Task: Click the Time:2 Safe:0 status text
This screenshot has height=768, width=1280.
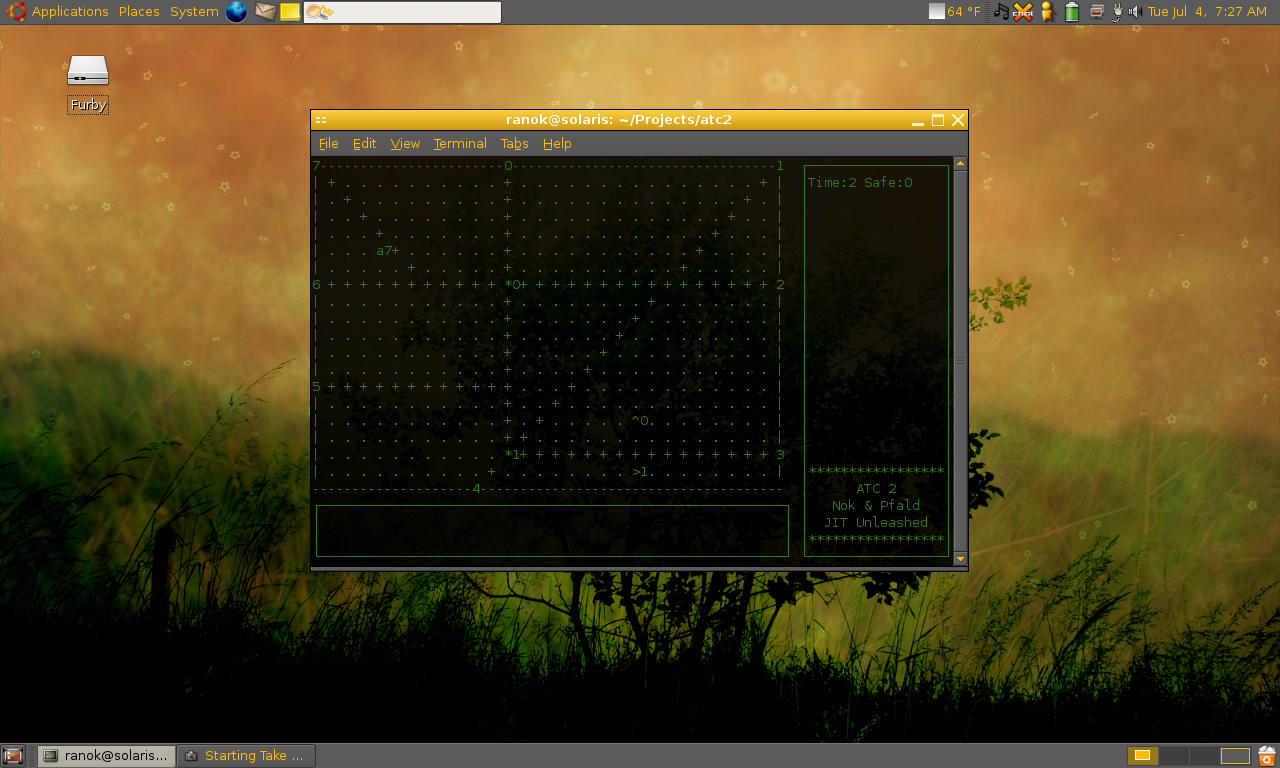Action: click(x=860, y=183)
